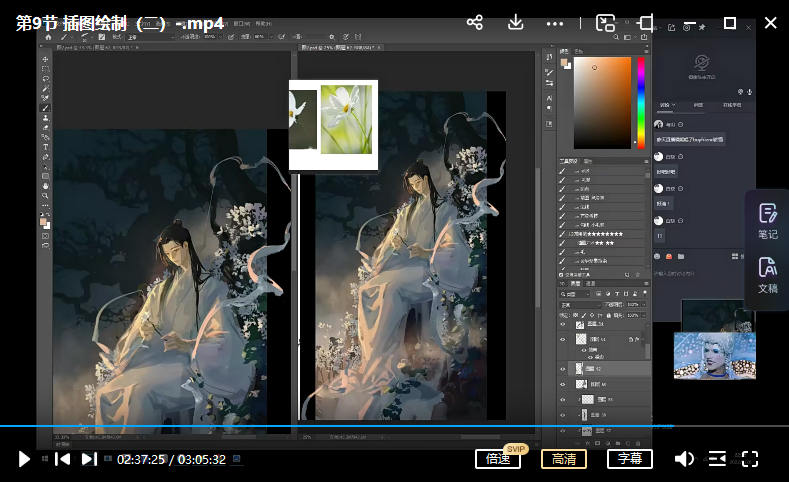This screenshot has width=789, height=482.
Task: Skip to the next video
Action: click(89, 459)
